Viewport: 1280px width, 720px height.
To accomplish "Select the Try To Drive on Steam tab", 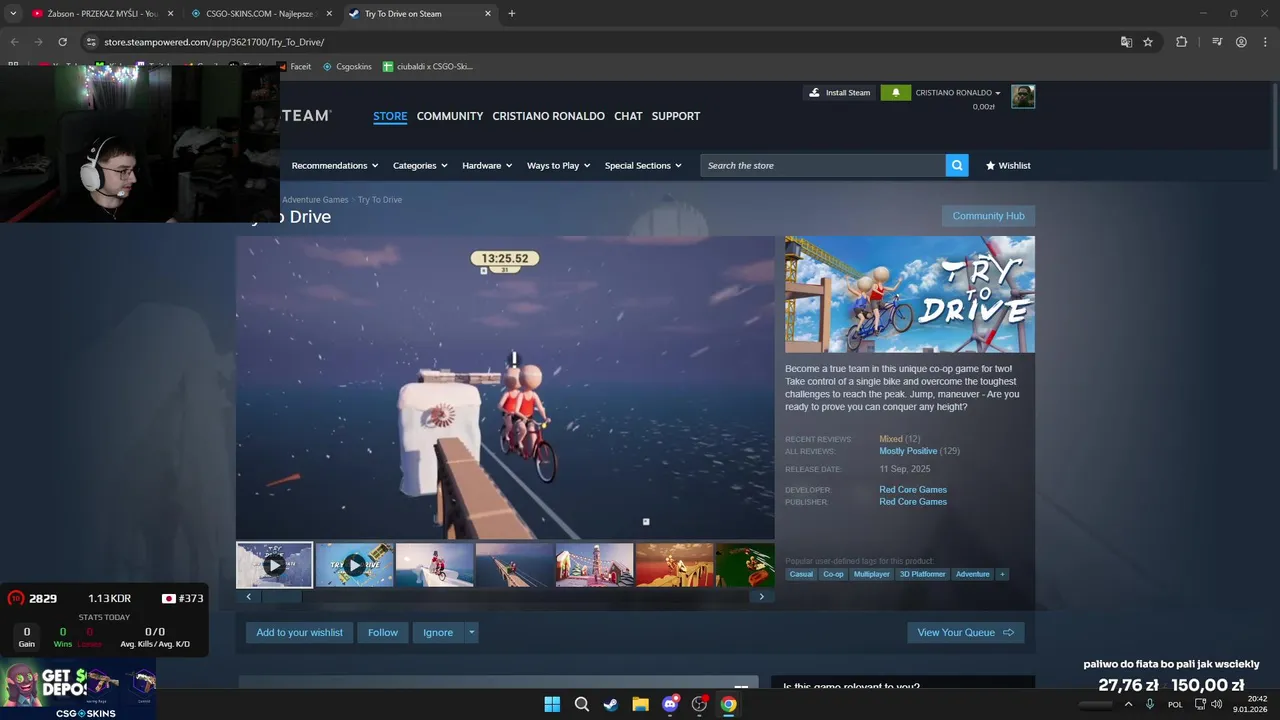I will 420,14.
